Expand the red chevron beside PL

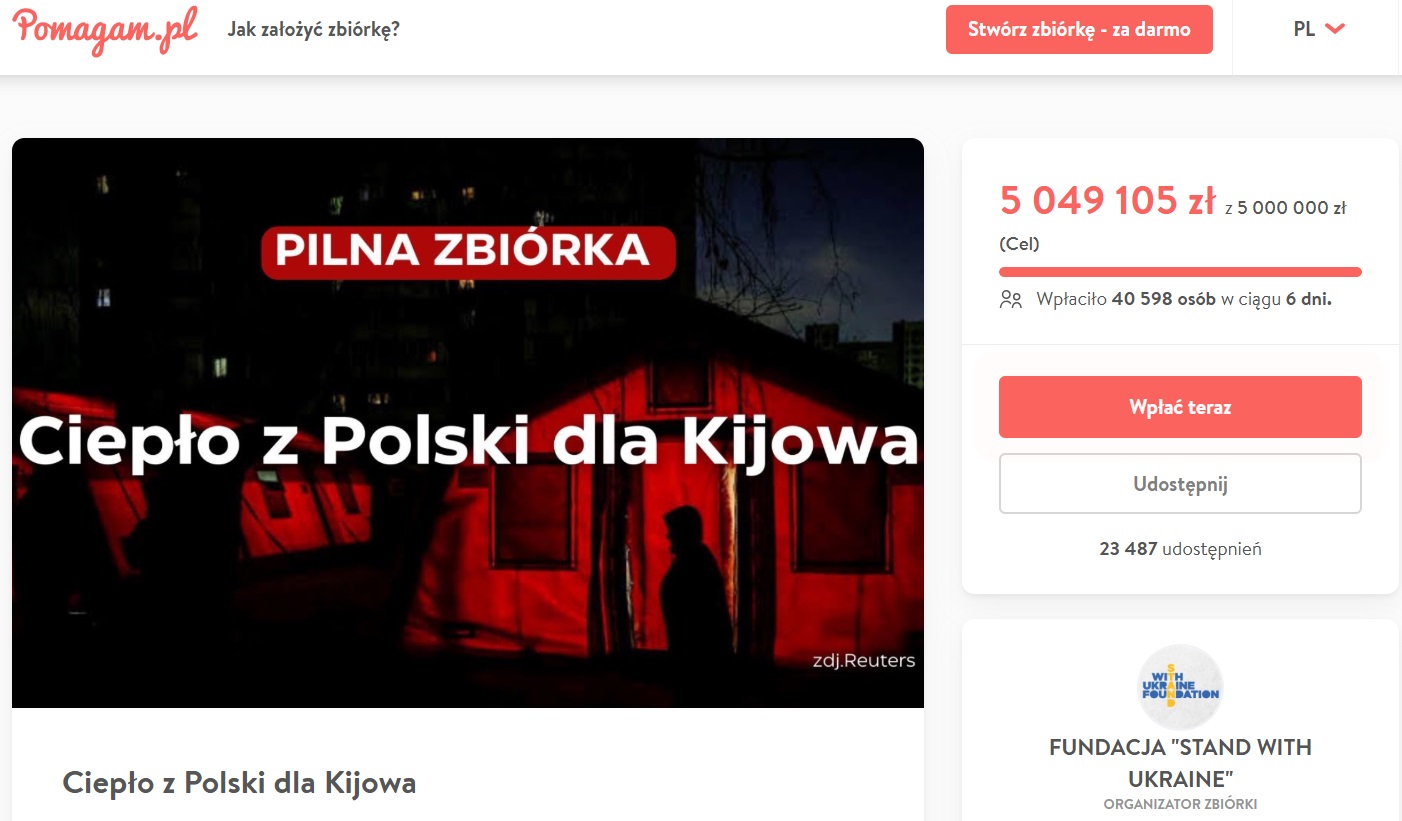coord(1335,29)
